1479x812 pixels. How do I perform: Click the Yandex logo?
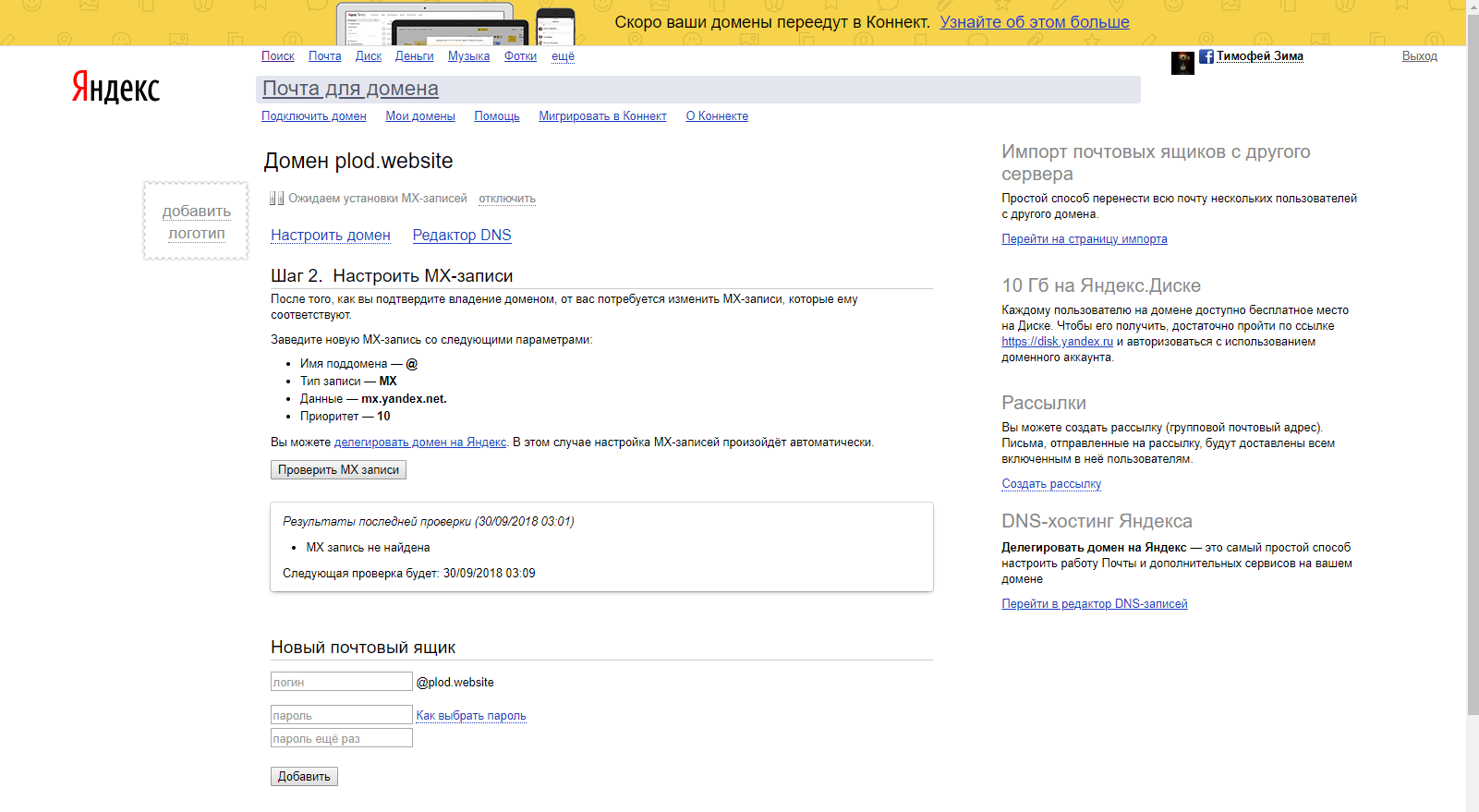115,88
